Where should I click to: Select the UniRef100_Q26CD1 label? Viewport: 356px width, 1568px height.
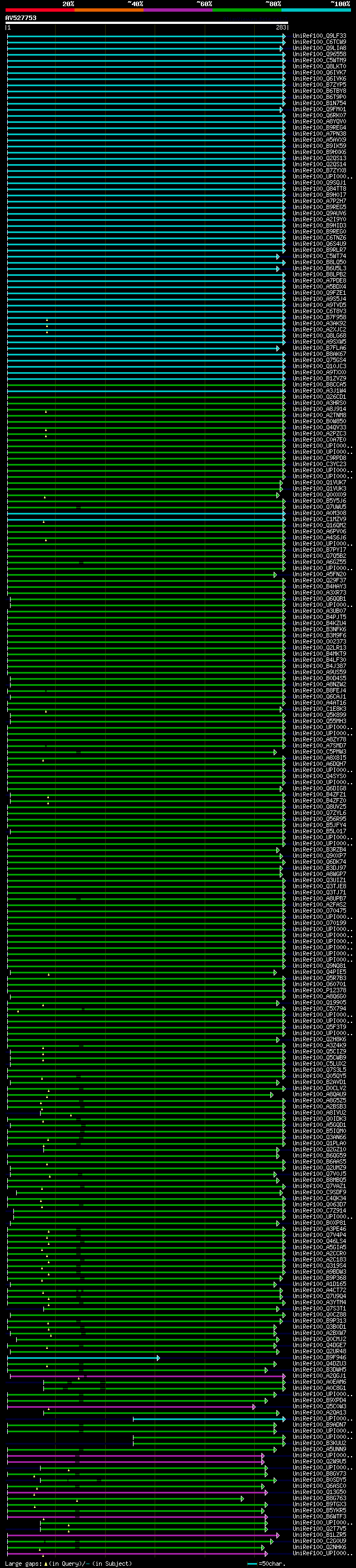(x=319, y=397)
